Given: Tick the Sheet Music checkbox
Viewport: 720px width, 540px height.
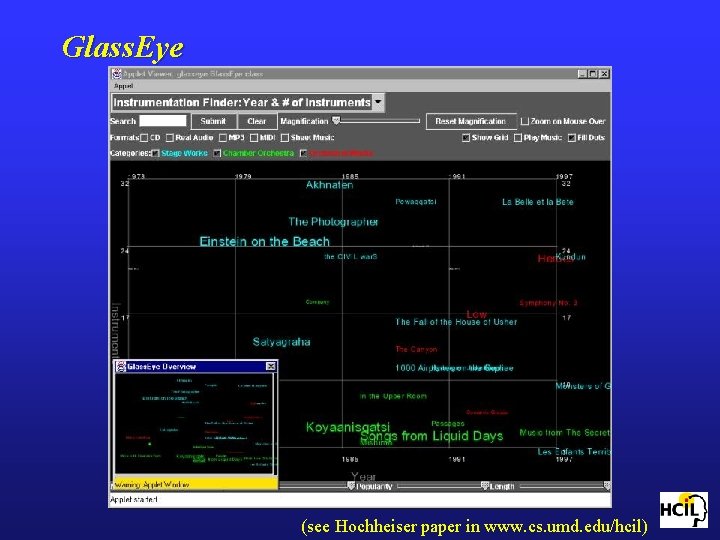Looking at the screenshot, I should (x=285, y=137).
